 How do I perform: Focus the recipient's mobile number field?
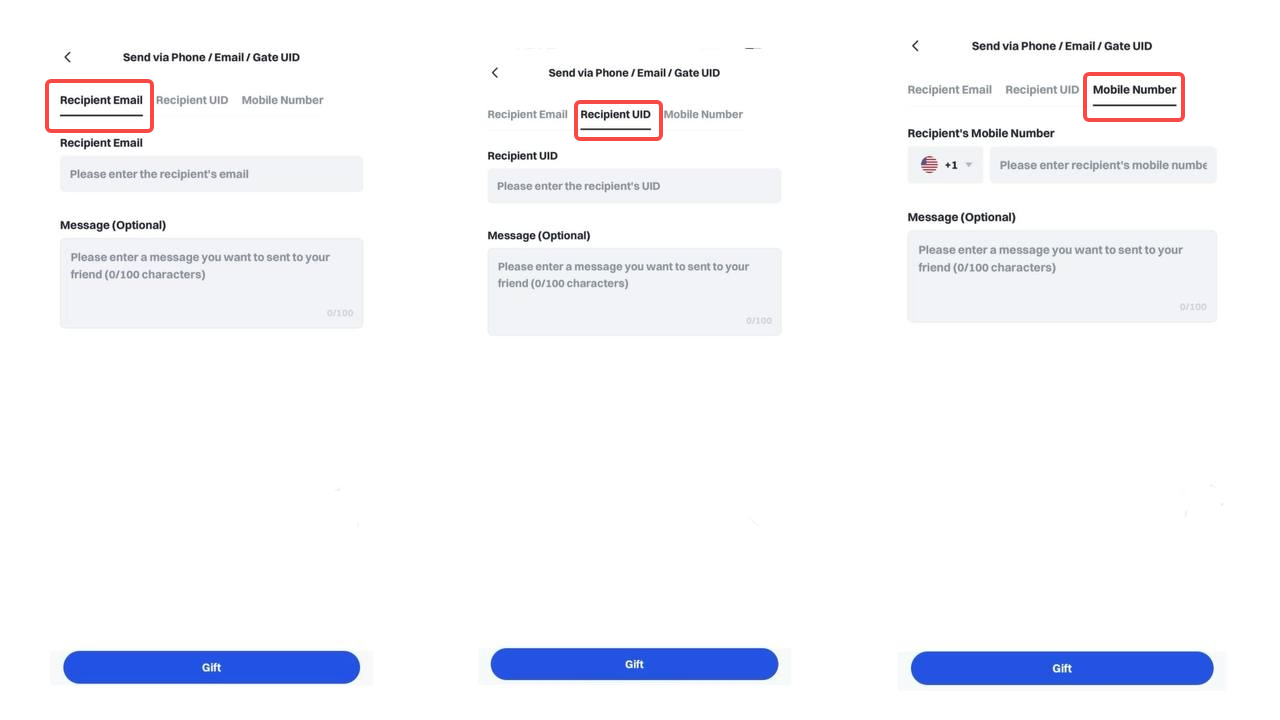tap(1102, 165)
